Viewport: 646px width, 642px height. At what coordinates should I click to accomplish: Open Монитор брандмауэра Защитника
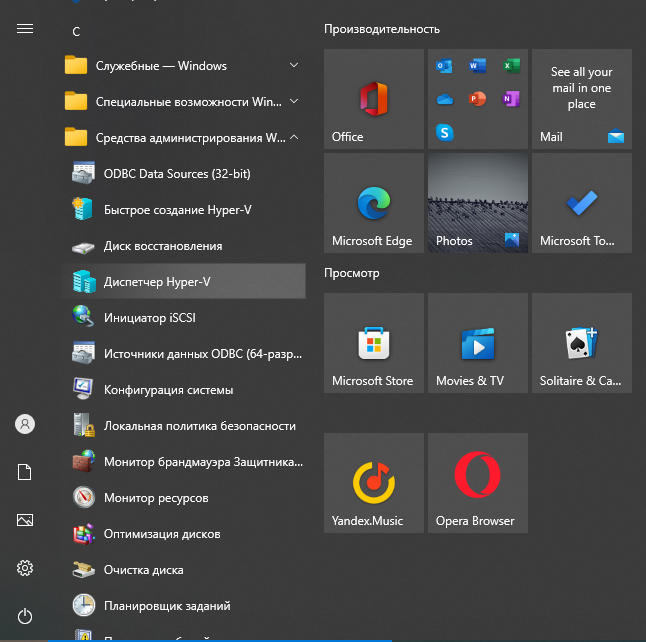pyautogui.click(x=183, y=462)
